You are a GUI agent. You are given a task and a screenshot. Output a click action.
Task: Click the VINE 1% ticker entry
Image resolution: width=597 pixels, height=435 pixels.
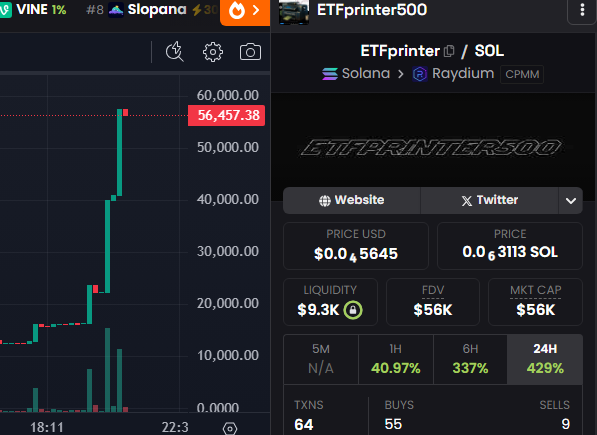[34, 10]
